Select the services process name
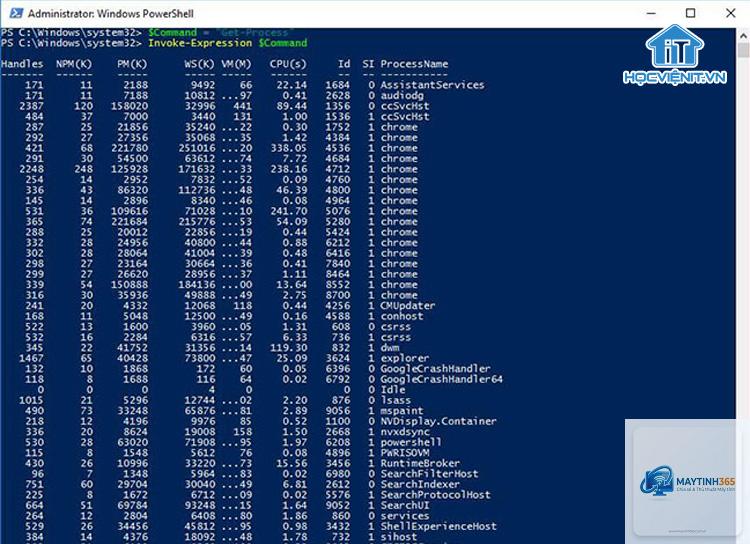Viewport: 750px width, 544px height. coord(405,516)
